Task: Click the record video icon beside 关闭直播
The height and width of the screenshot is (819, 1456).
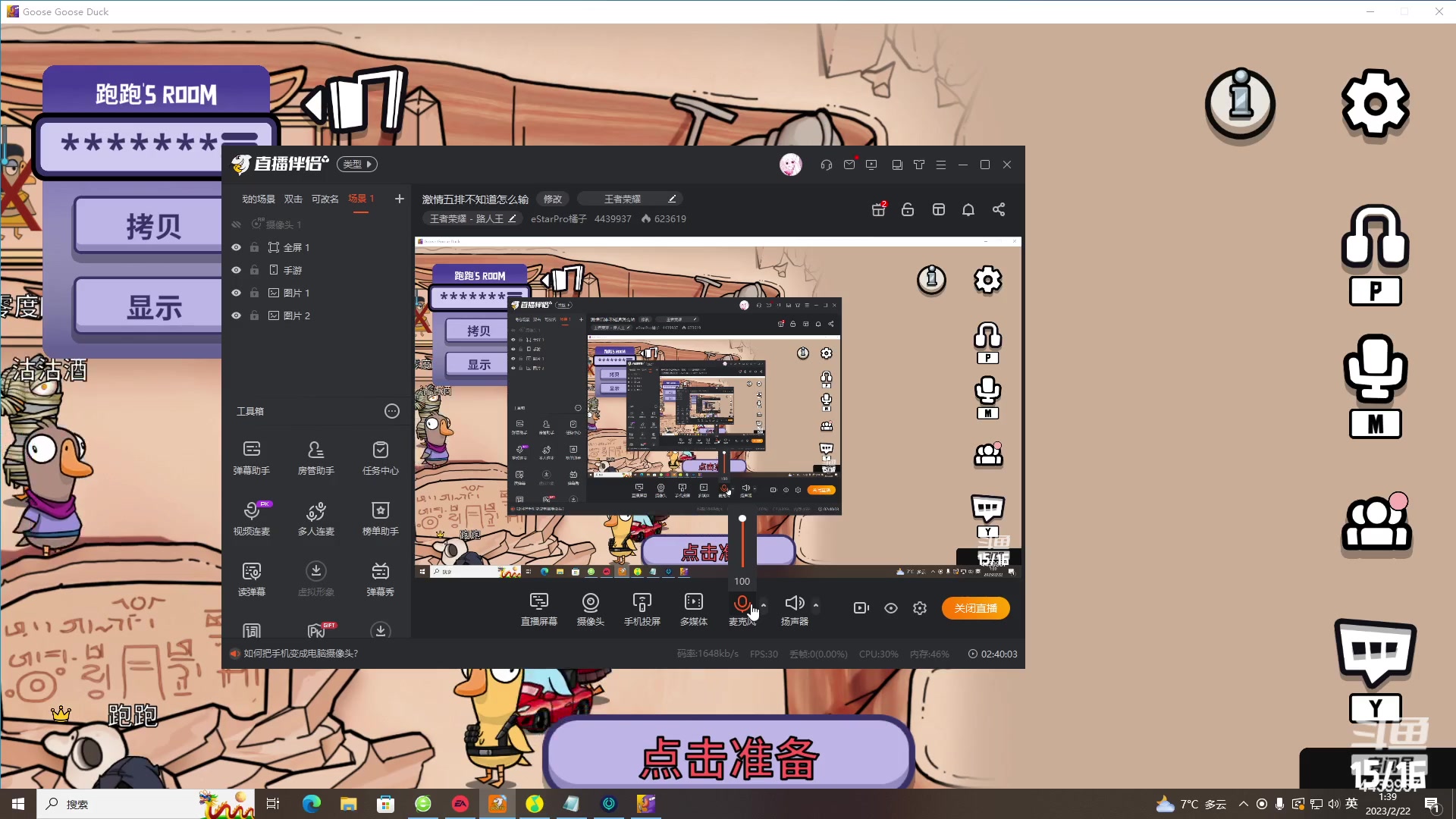Action: click(861, 608)
